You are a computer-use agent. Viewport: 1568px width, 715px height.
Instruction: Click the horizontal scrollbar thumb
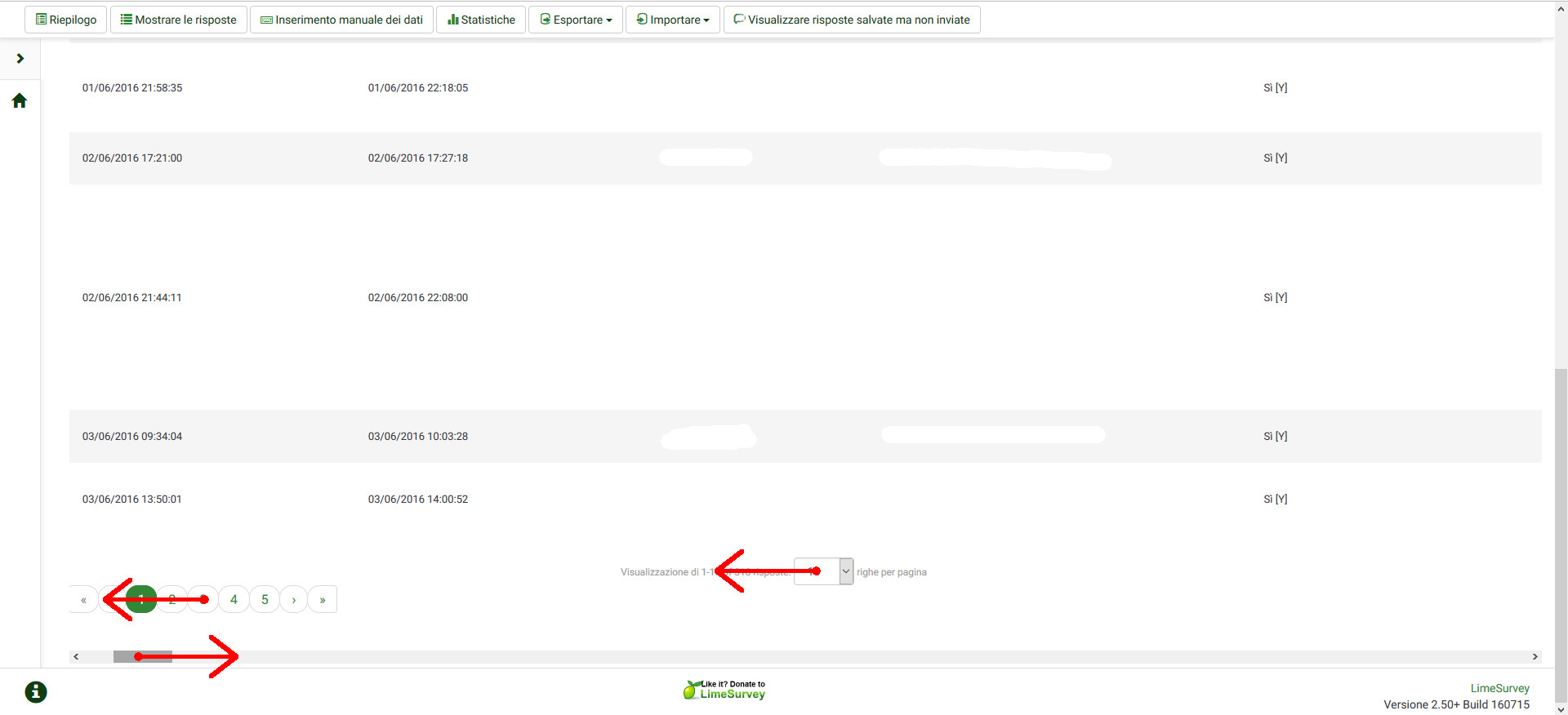point(143,656)
